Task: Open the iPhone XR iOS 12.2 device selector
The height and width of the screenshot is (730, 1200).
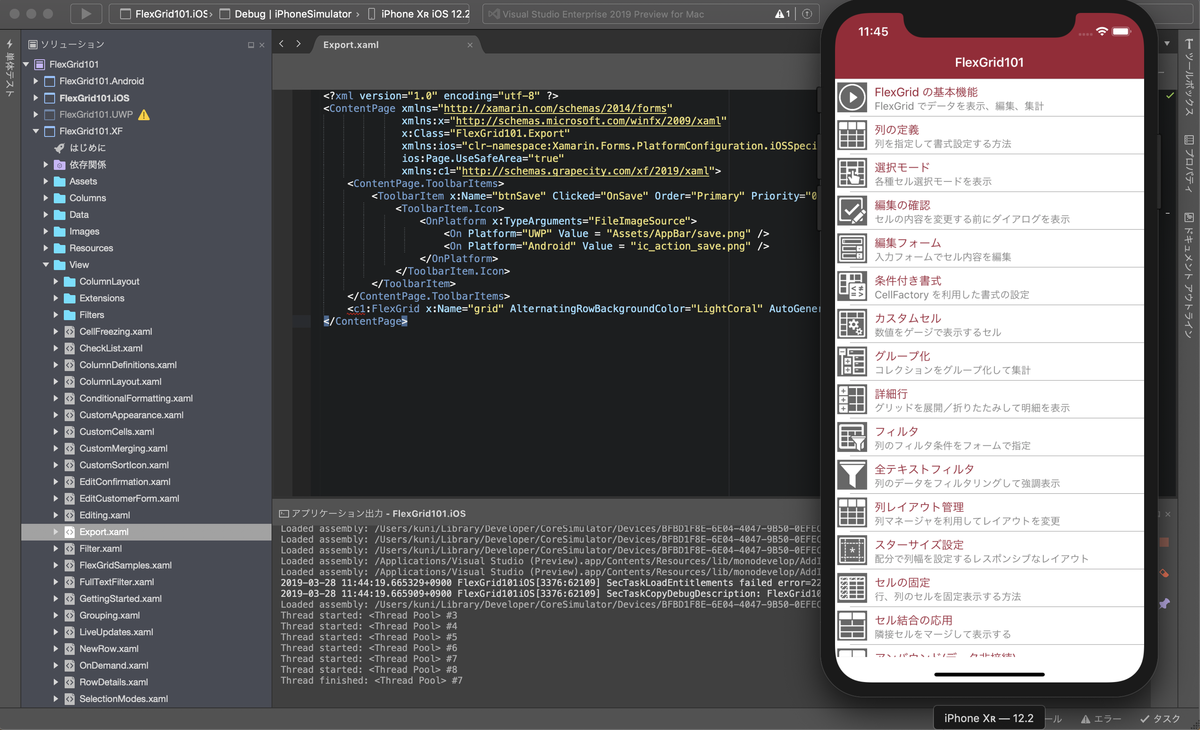Action: pyautogui.click(x=419, y=14)
